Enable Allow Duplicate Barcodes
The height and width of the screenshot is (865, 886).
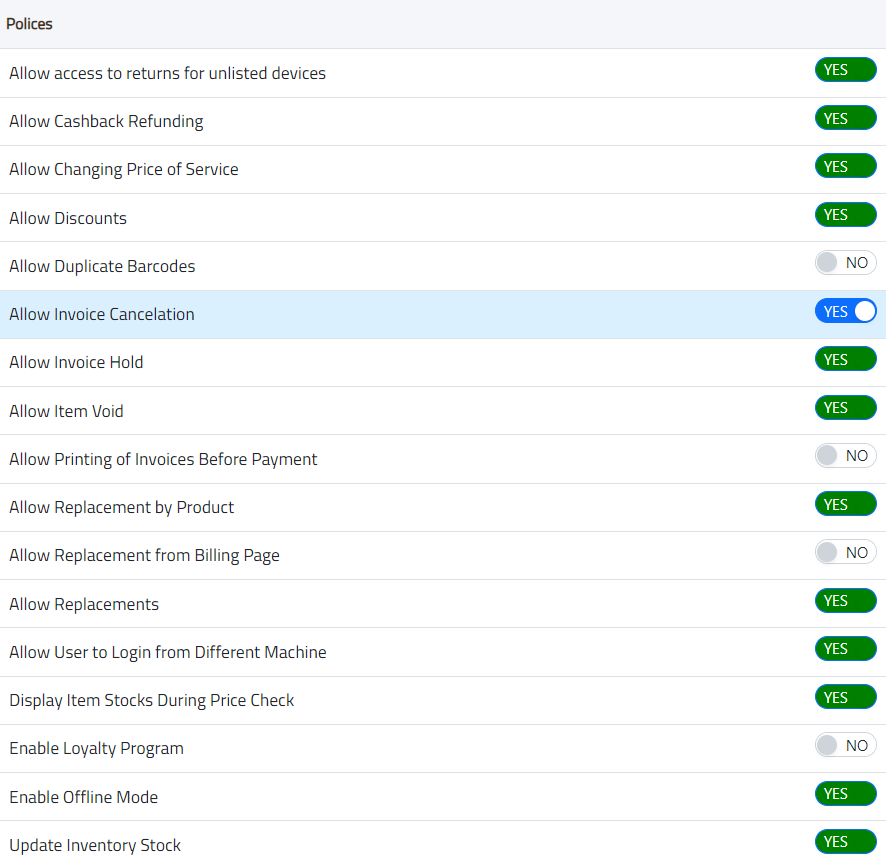845,263
